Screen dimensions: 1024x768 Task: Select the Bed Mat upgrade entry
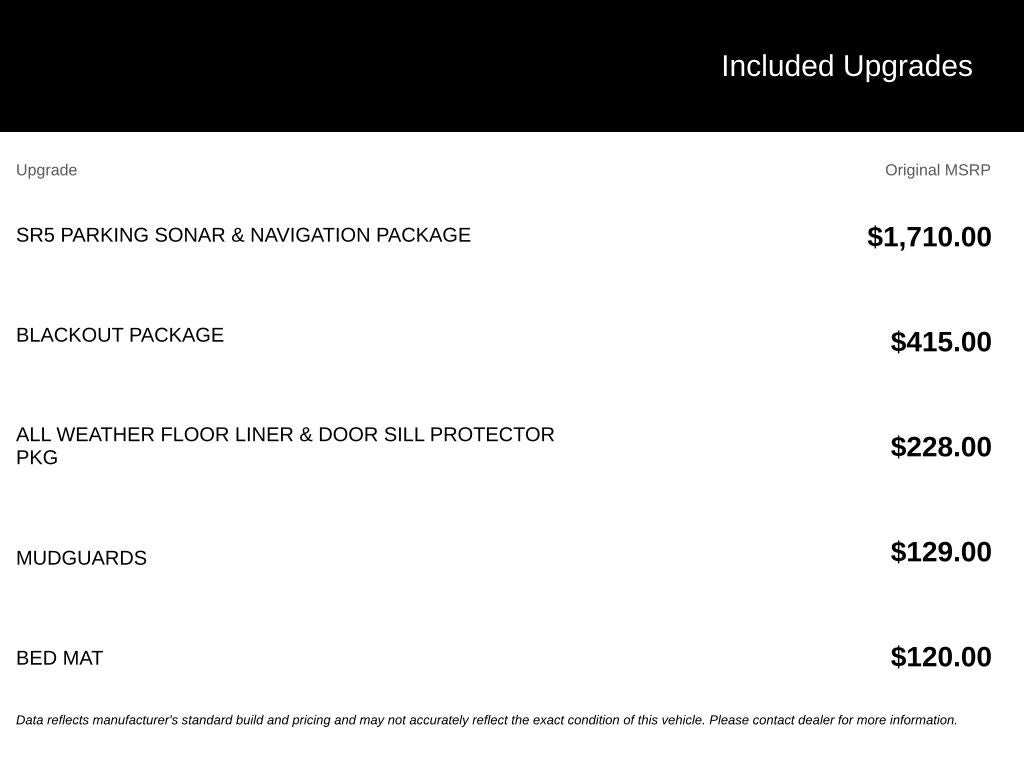59,658
